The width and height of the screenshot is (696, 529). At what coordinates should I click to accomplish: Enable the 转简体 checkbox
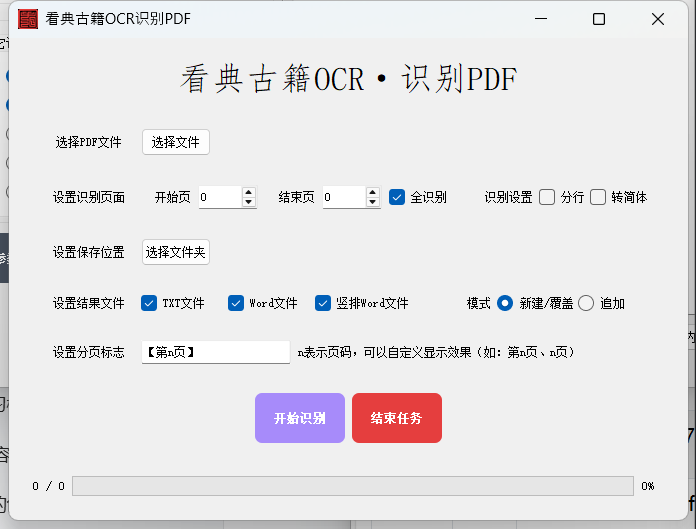coord(598,197)
